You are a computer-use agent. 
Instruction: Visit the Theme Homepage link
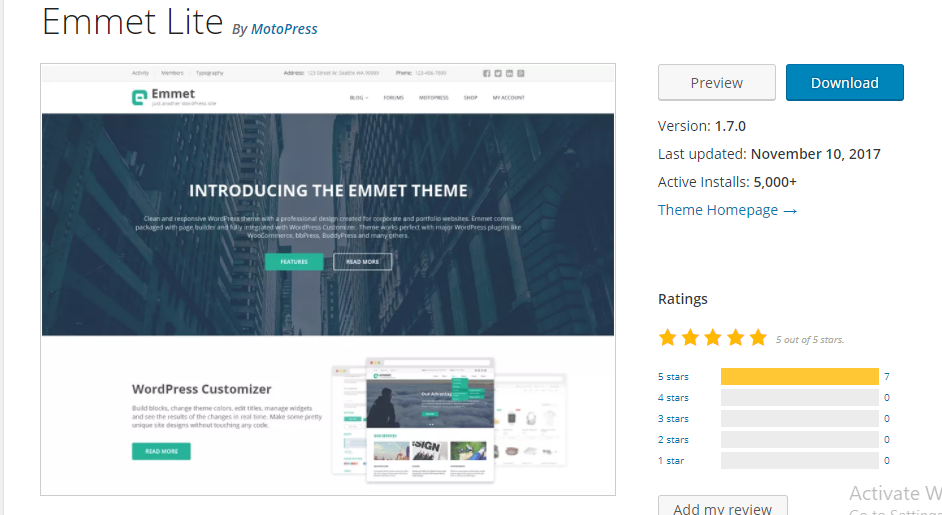728,210
